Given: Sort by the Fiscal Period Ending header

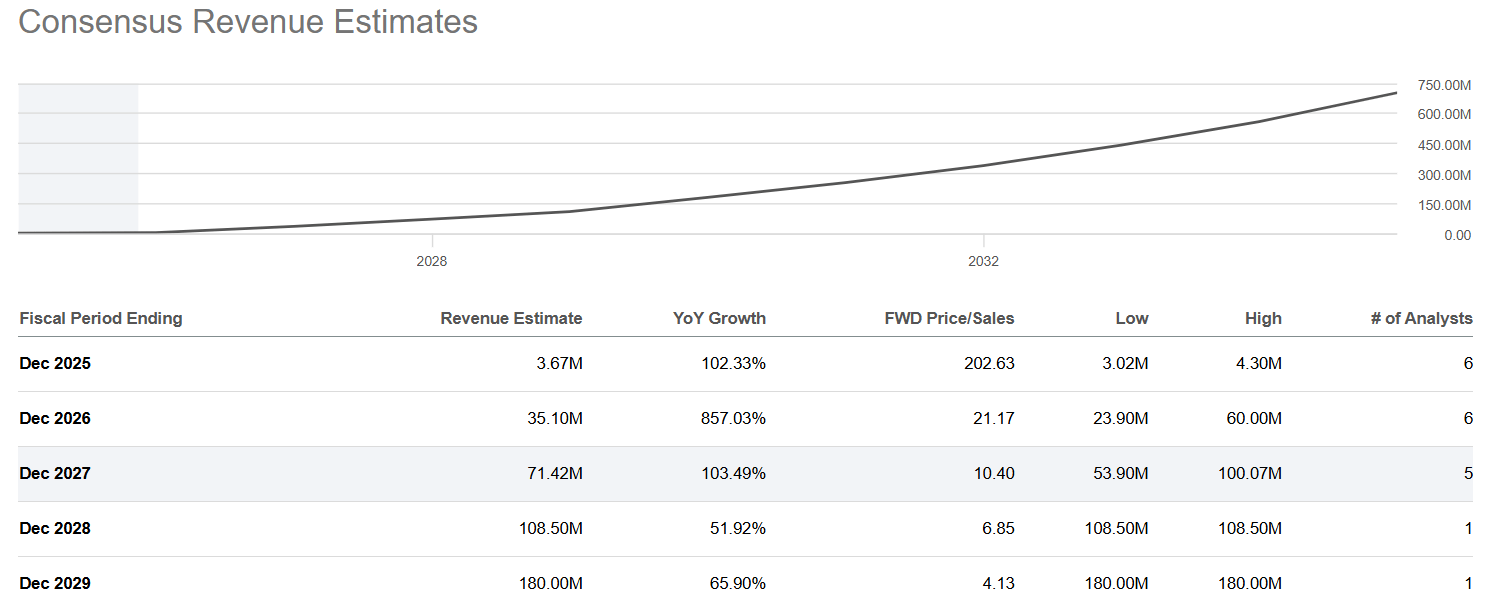Looking at the screenshot, I should [100, 318].
